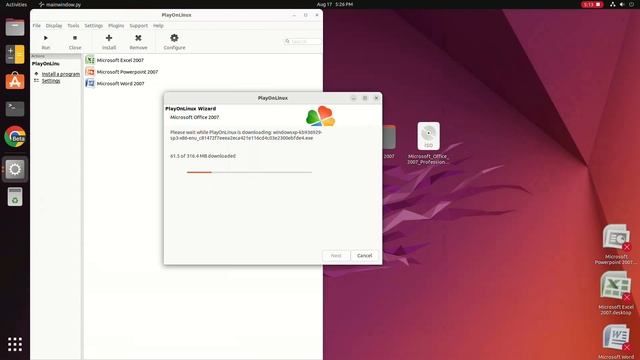Click the network icon in system tray
Image resolution: width=640 pixels, height=360 pixels.
click(x=613, y=4)
